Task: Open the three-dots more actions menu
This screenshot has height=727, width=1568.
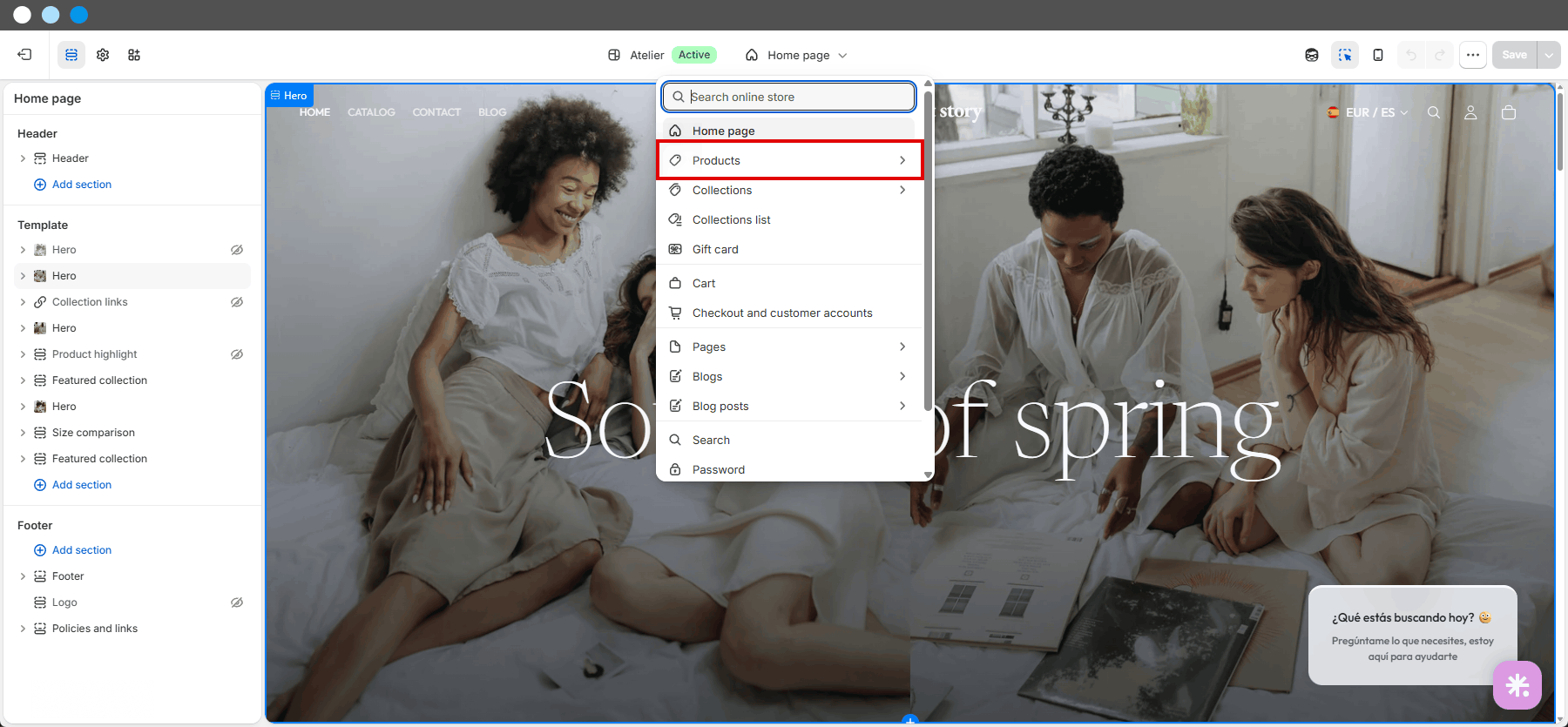Action: (x=1473, y=55)
